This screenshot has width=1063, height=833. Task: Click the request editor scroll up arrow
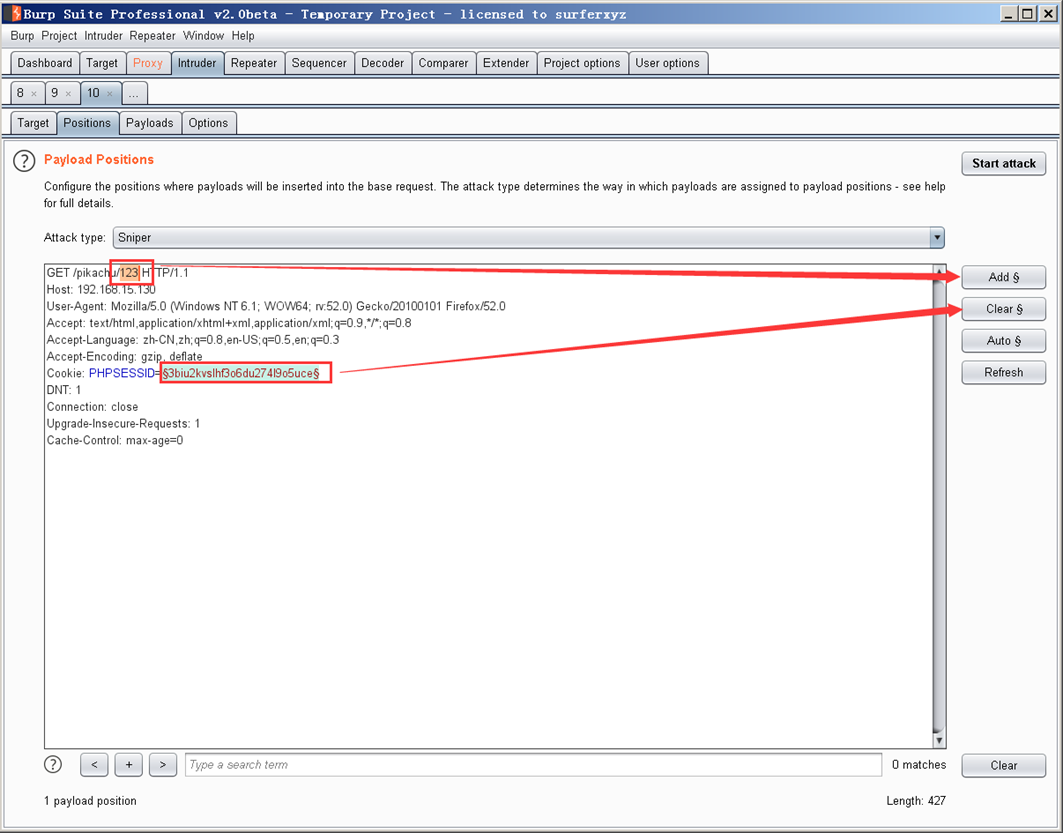pos(939,271)
